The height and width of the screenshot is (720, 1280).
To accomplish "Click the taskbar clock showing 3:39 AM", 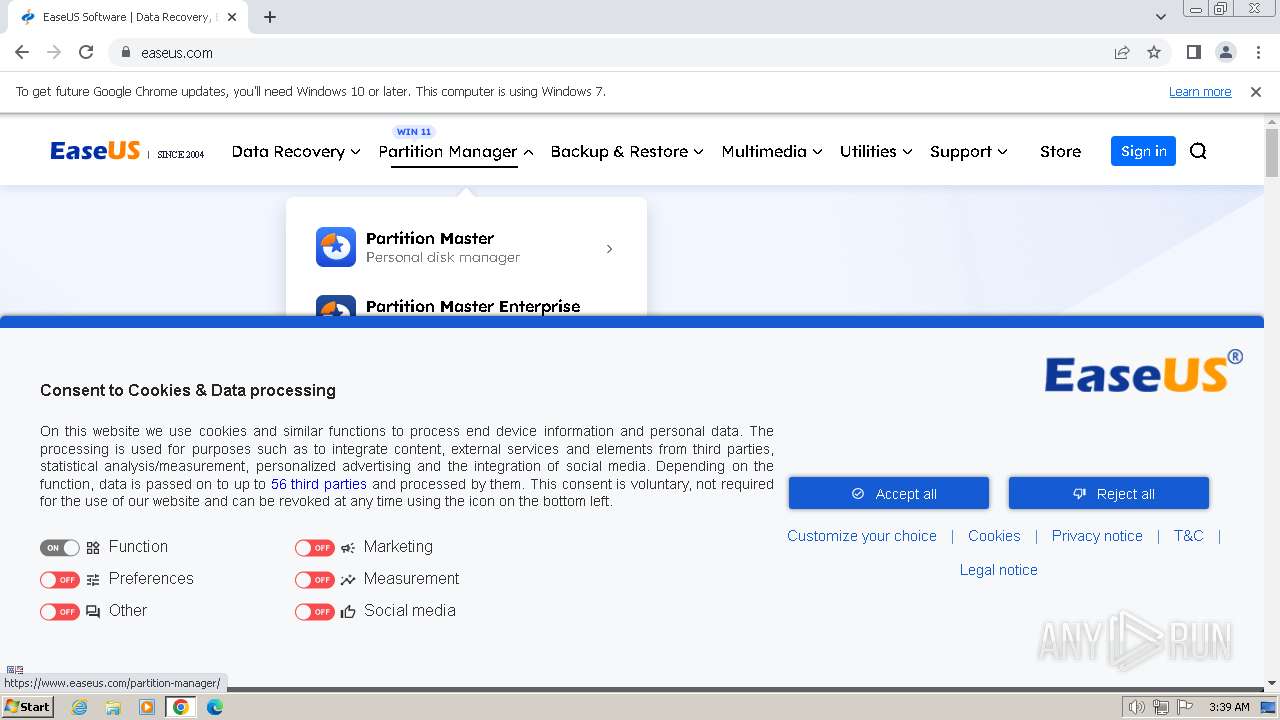I will pyautogui.click(x=1229, y=707).
